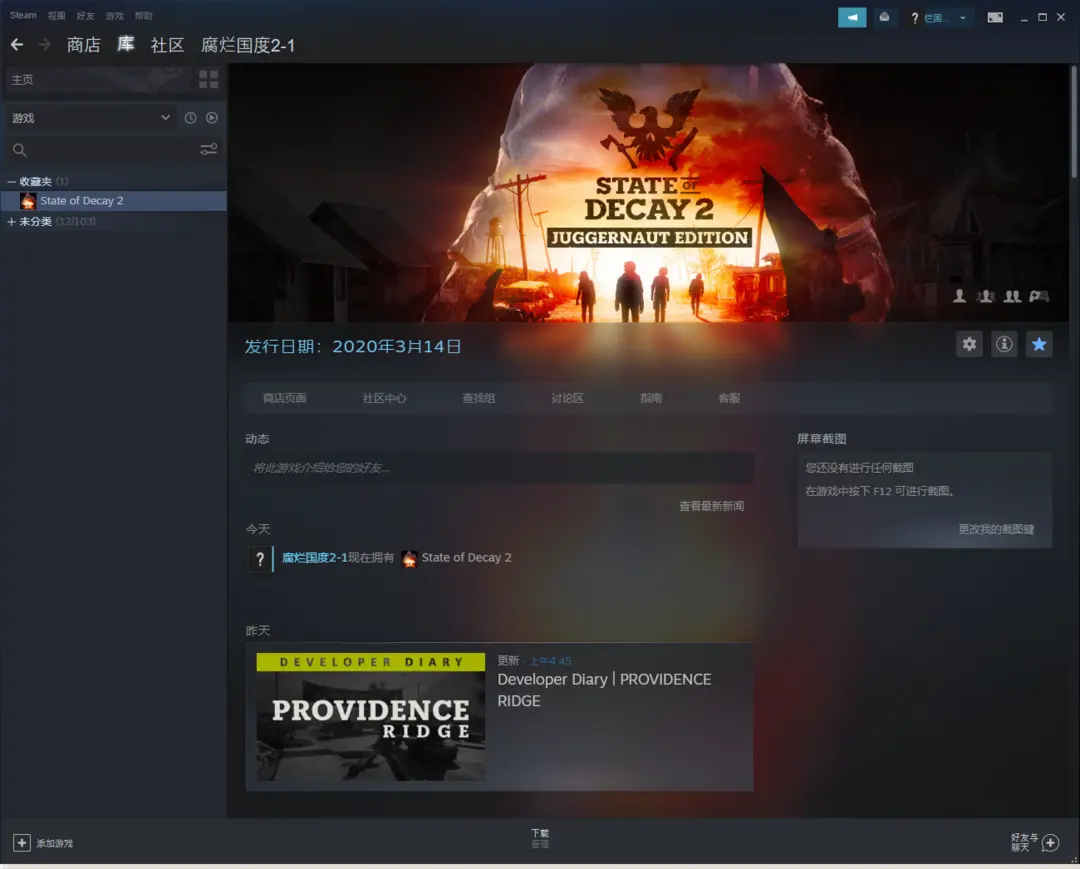1080x869 pixels.
Task: Switch to Big Picture mode icon
Action: coord(995,17)
